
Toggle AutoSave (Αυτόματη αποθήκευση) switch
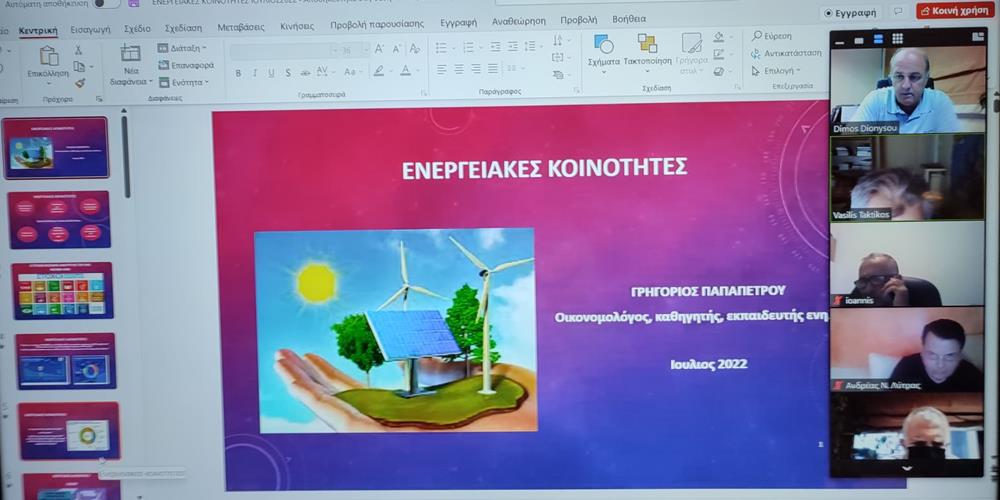coord(105,4)
